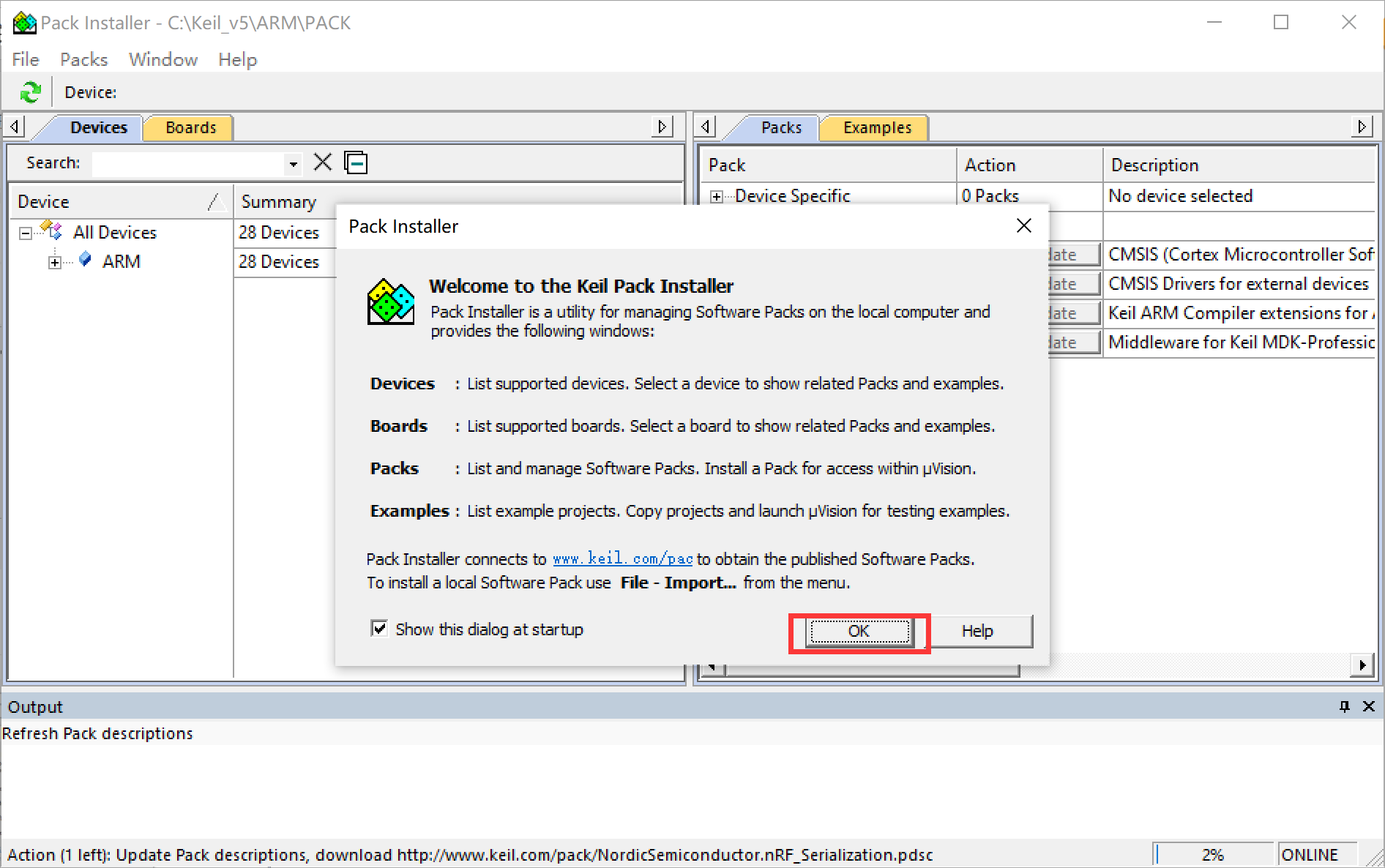Image resolution: width=1385 pixels, height=868 pixels.
Task: Expand the ARM device node
Action: point(55,262)
